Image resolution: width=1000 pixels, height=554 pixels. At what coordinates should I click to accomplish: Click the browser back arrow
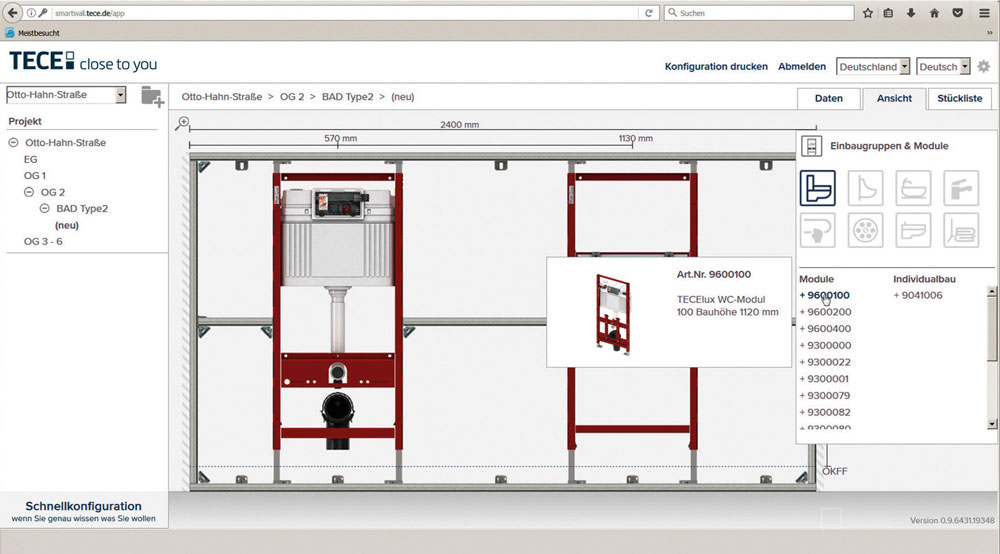point(12,13)
